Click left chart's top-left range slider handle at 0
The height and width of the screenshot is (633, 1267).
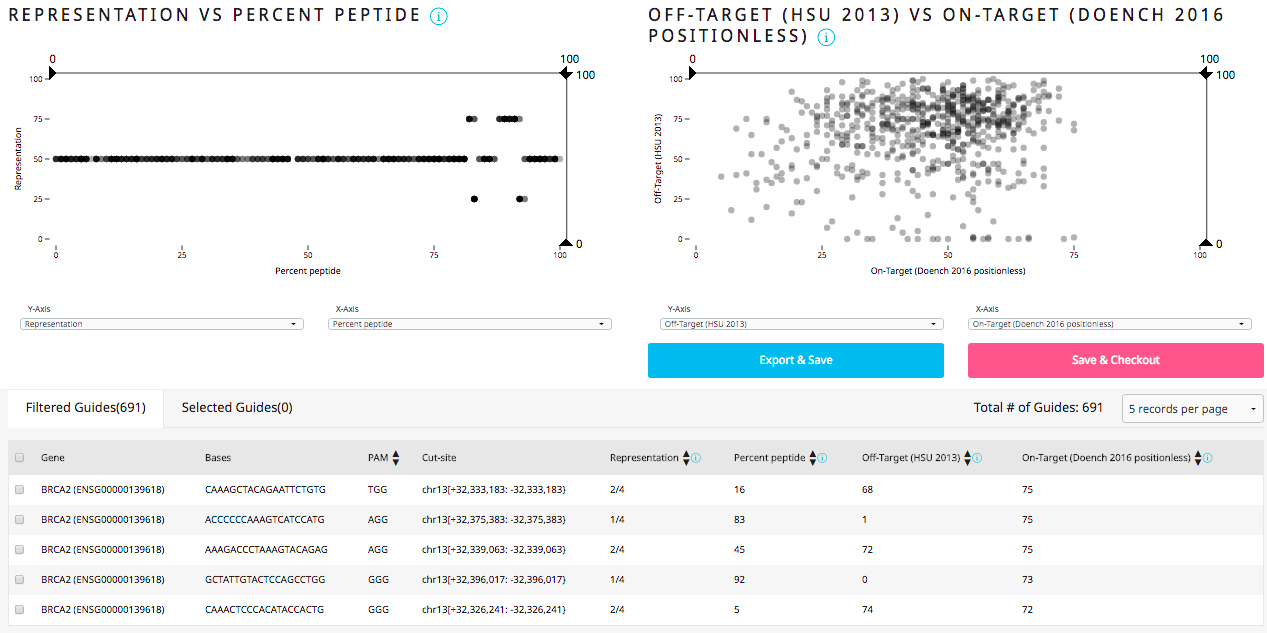[x=52, y=73]
